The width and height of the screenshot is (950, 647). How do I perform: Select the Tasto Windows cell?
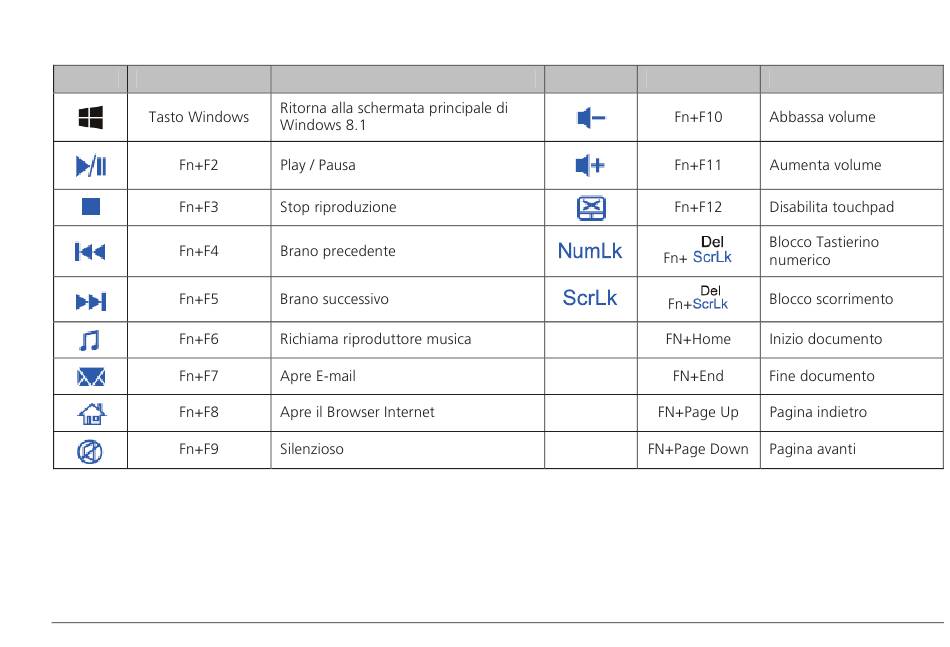199,117
